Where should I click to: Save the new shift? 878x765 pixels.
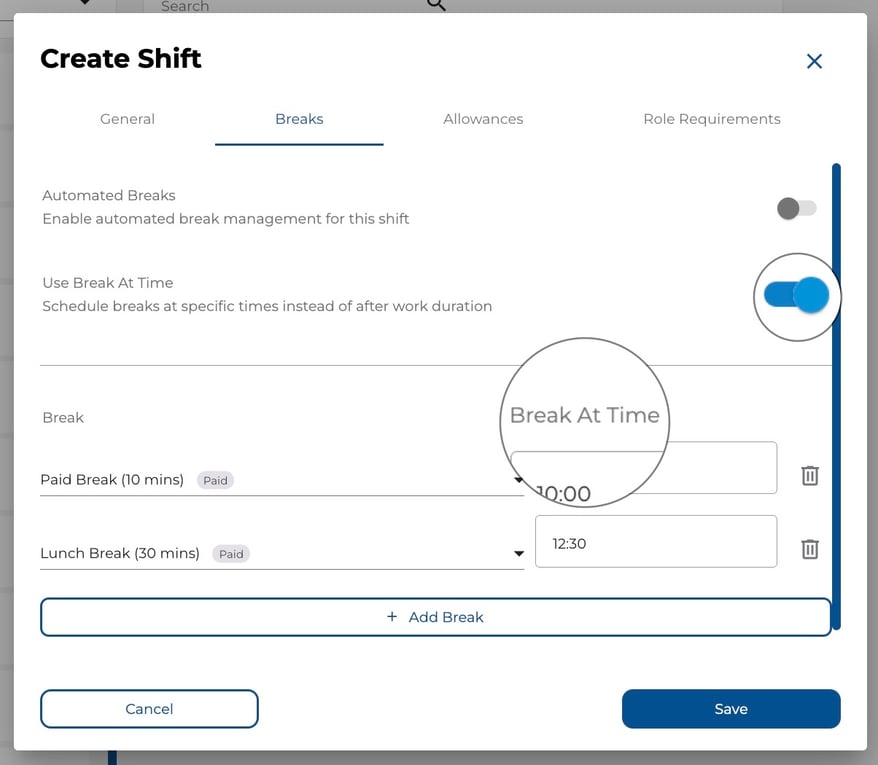click(731, 709)
